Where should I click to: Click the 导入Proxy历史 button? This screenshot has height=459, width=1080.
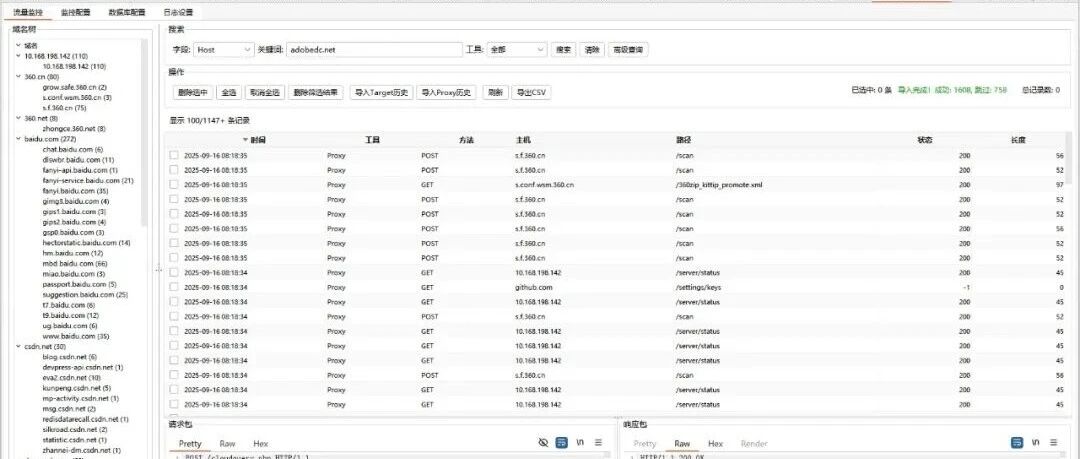point(447,92)
